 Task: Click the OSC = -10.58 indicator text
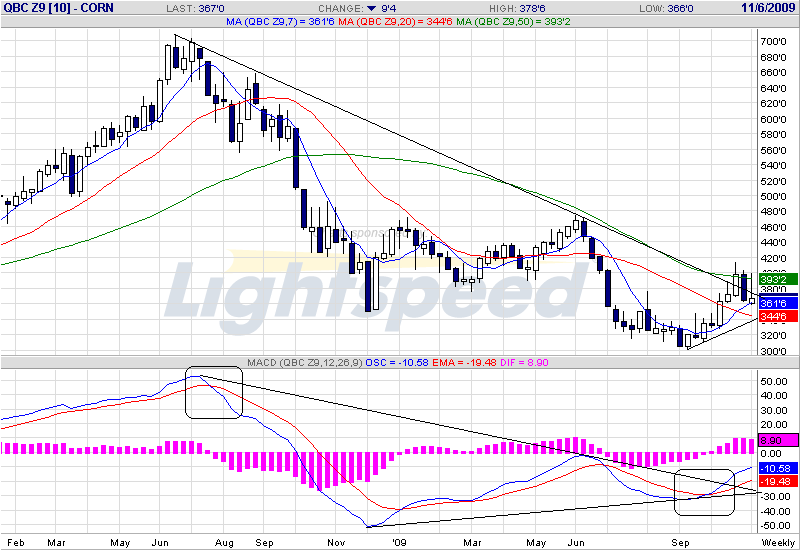click(x=397, y=362)
